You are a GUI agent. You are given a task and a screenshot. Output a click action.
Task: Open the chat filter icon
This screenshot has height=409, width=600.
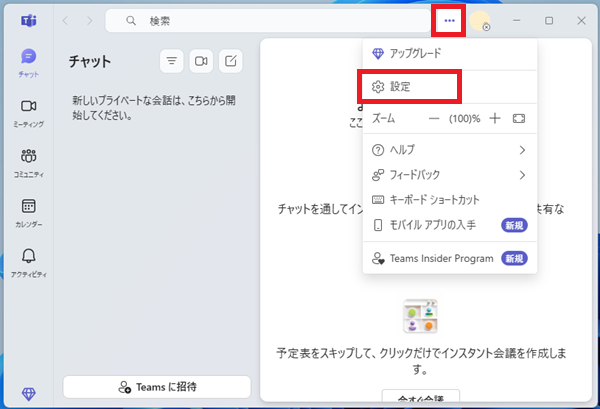point(171,61)
